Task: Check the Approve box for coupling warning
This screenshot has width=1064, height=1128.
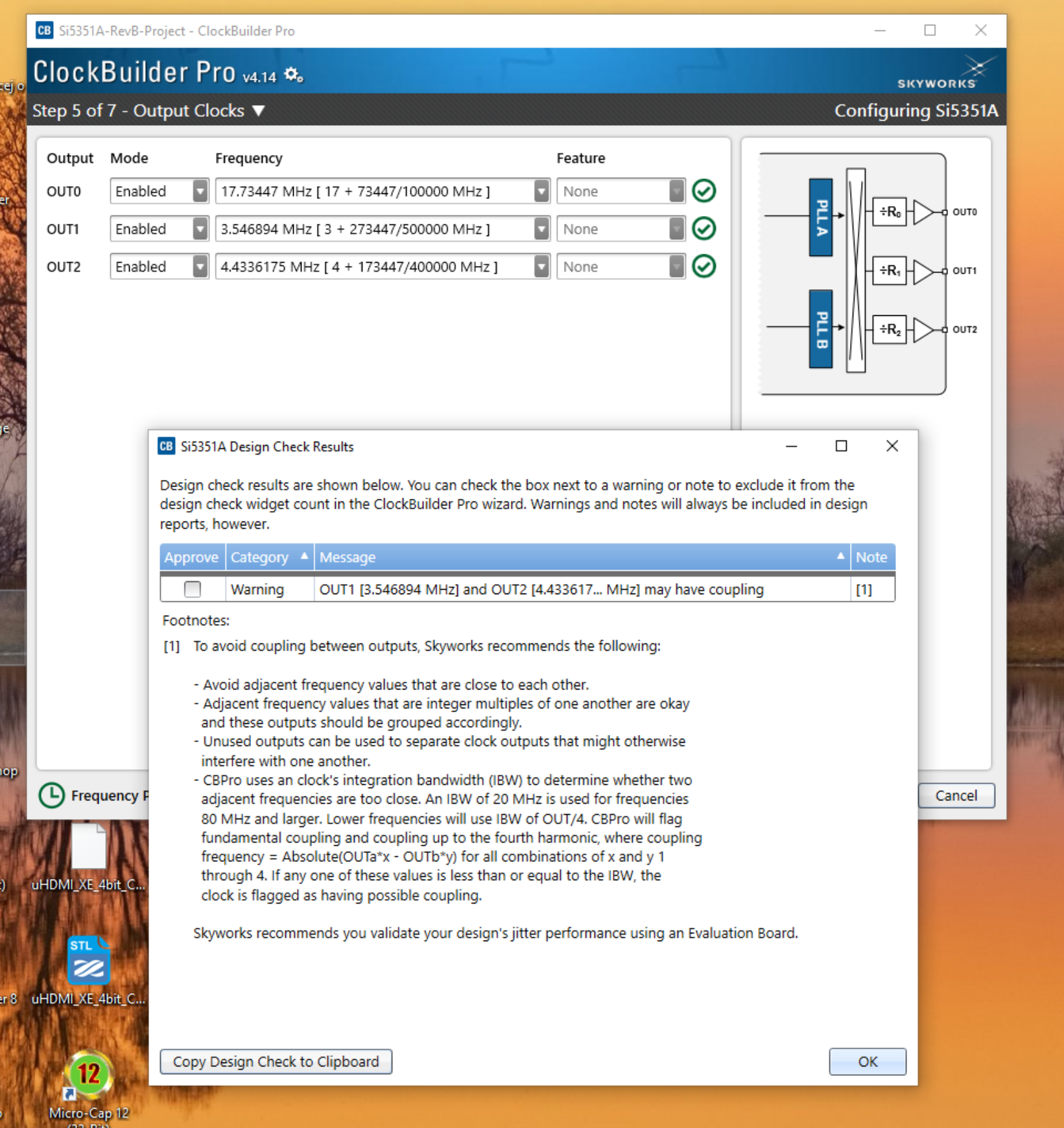Action: tap(193, 589)
